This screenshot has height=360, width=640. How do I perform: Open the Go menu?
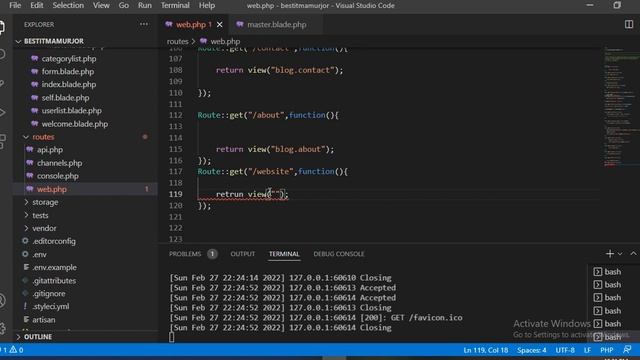click(124, 5)
